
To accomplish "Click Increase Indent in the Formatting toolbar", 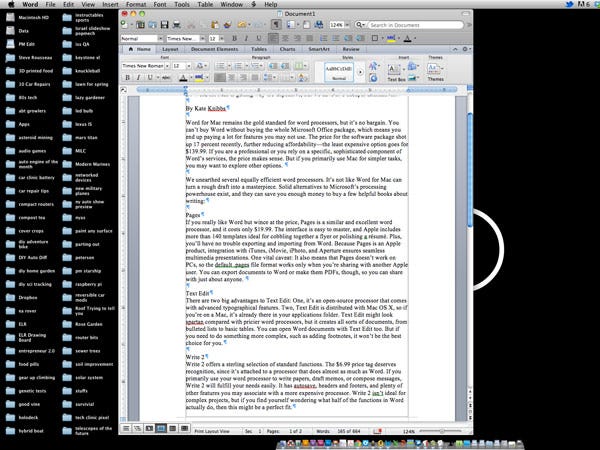I will point(360,38).
